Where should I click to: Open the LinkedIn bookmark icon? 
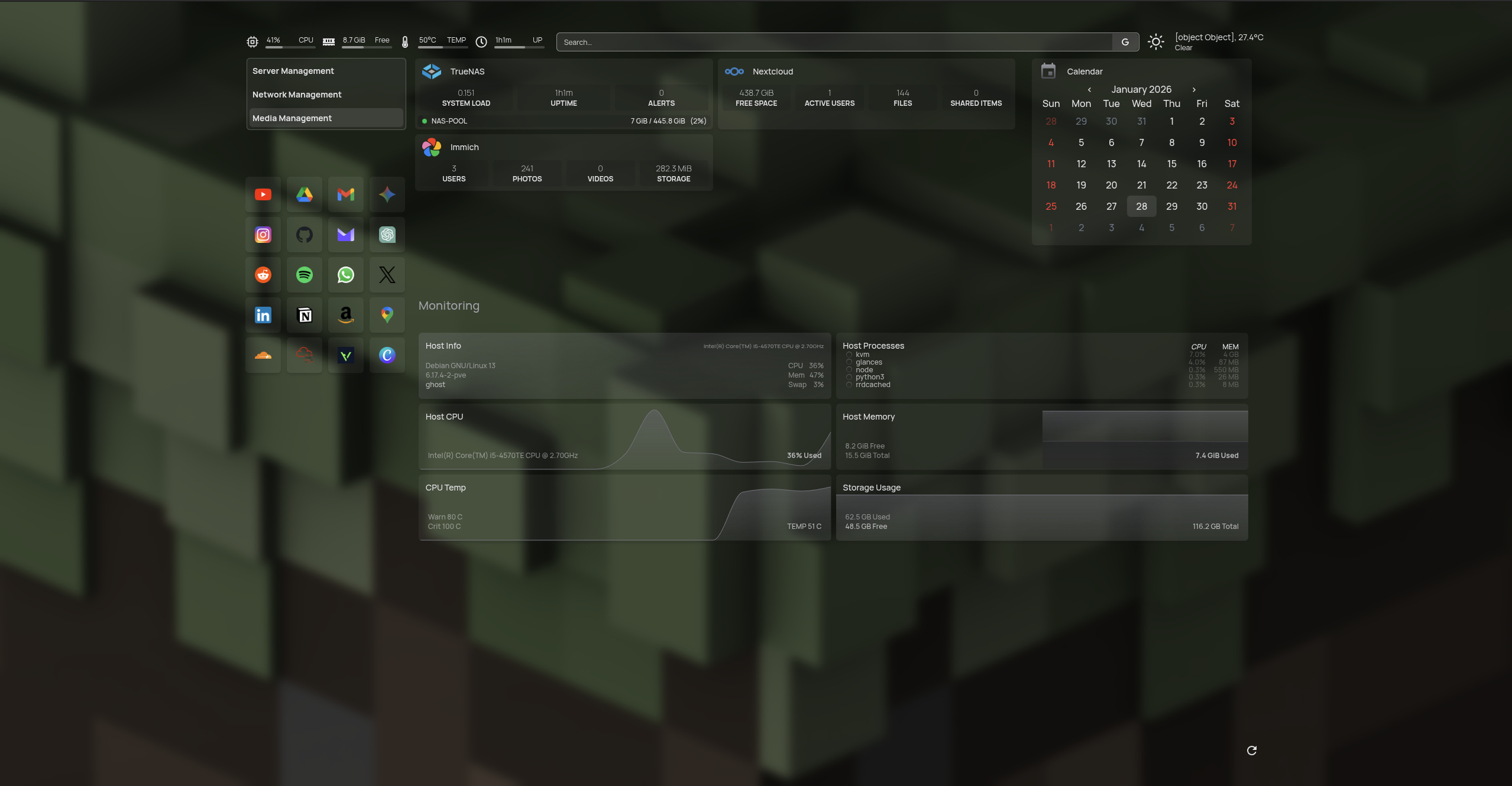pyautogui.click(x=263, y=315)
